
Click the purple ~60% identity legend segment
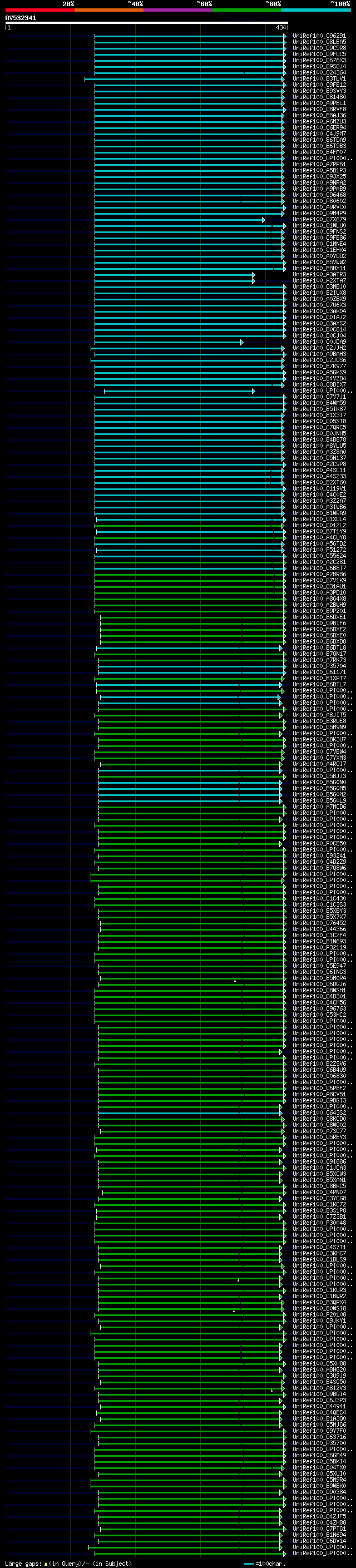point(177,10)
